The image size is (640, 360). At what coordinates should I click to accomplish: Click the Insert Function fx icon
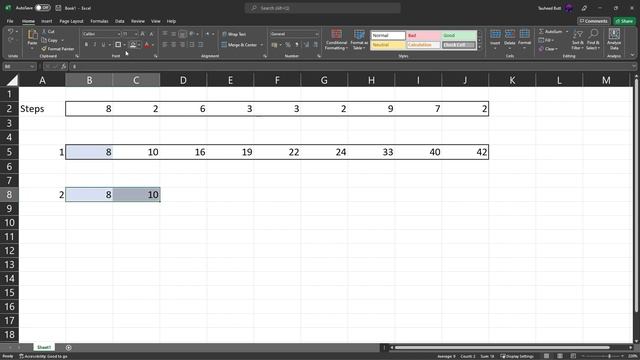click(64, 67)
